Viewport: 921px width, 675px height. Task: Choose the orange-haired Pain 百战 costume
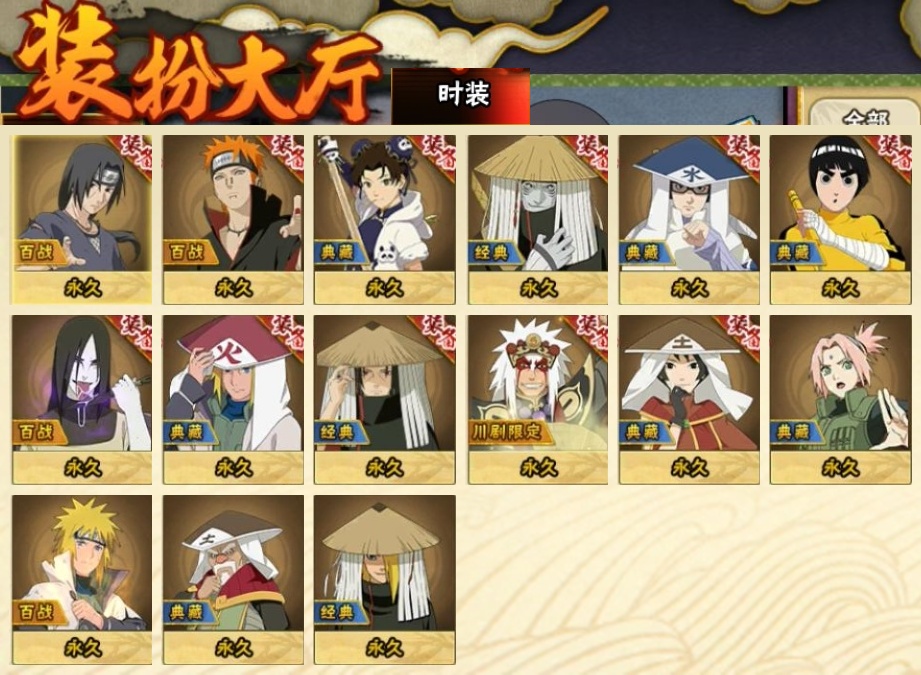pyautogui.click(x=233, y=219)
